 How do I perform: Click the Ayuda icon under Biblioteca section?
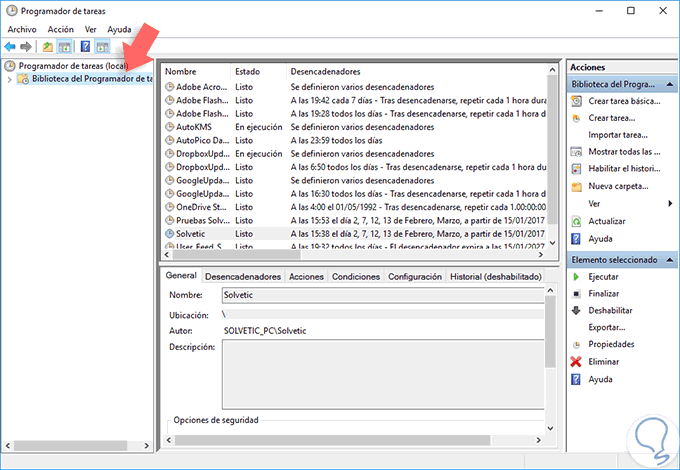[x=576, y=239]
